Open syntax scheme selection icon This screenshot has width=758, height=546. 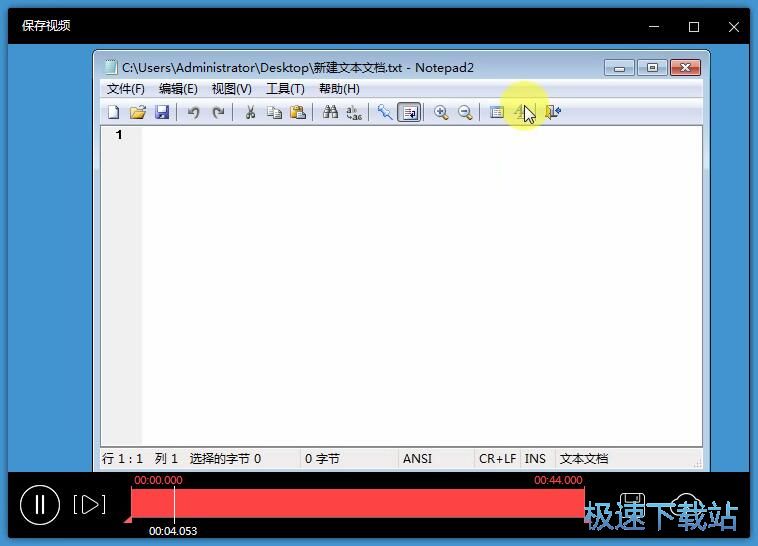point(496,112)
